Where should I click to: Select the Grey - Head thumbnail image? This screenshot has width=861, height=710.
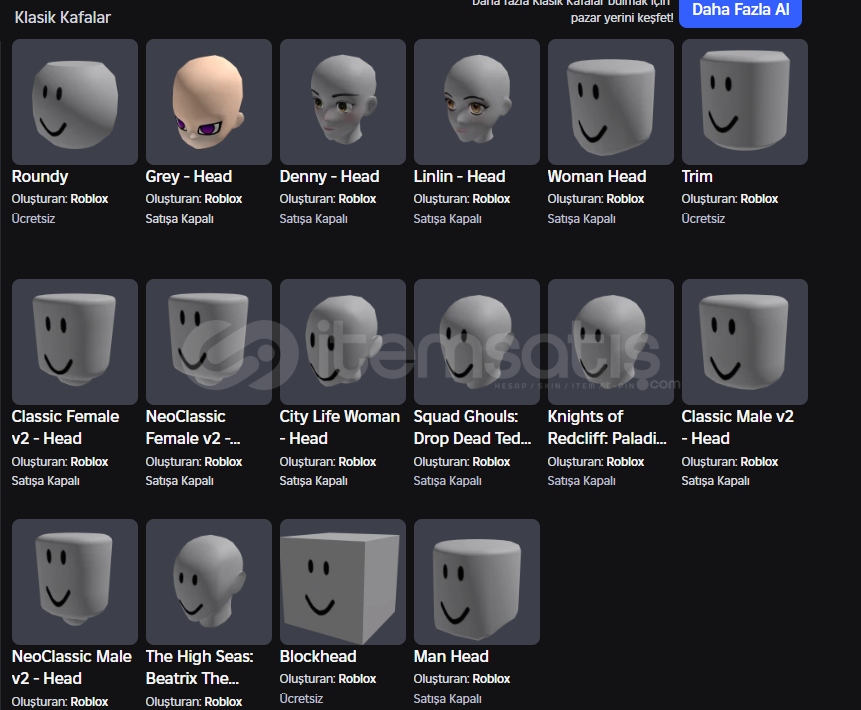[209, 102]
